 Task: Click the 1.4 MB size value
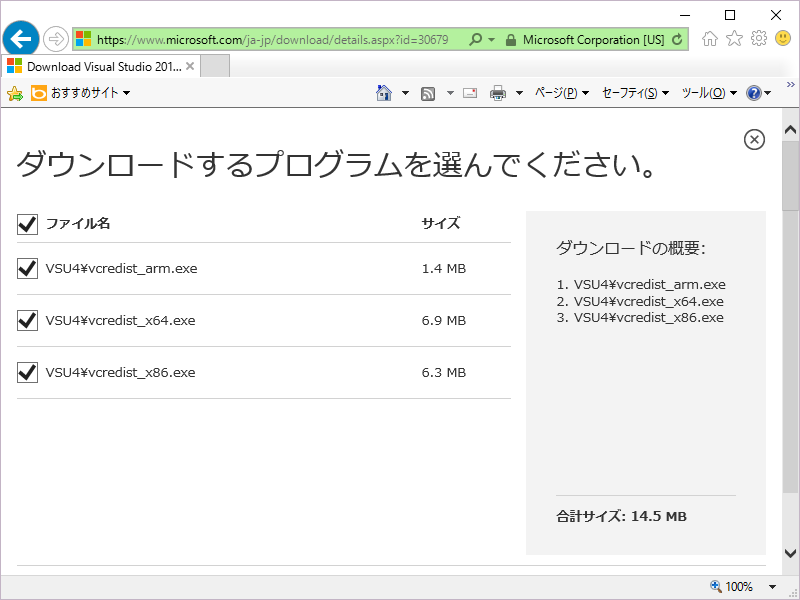pyautogui.click(x=444, y=268)
